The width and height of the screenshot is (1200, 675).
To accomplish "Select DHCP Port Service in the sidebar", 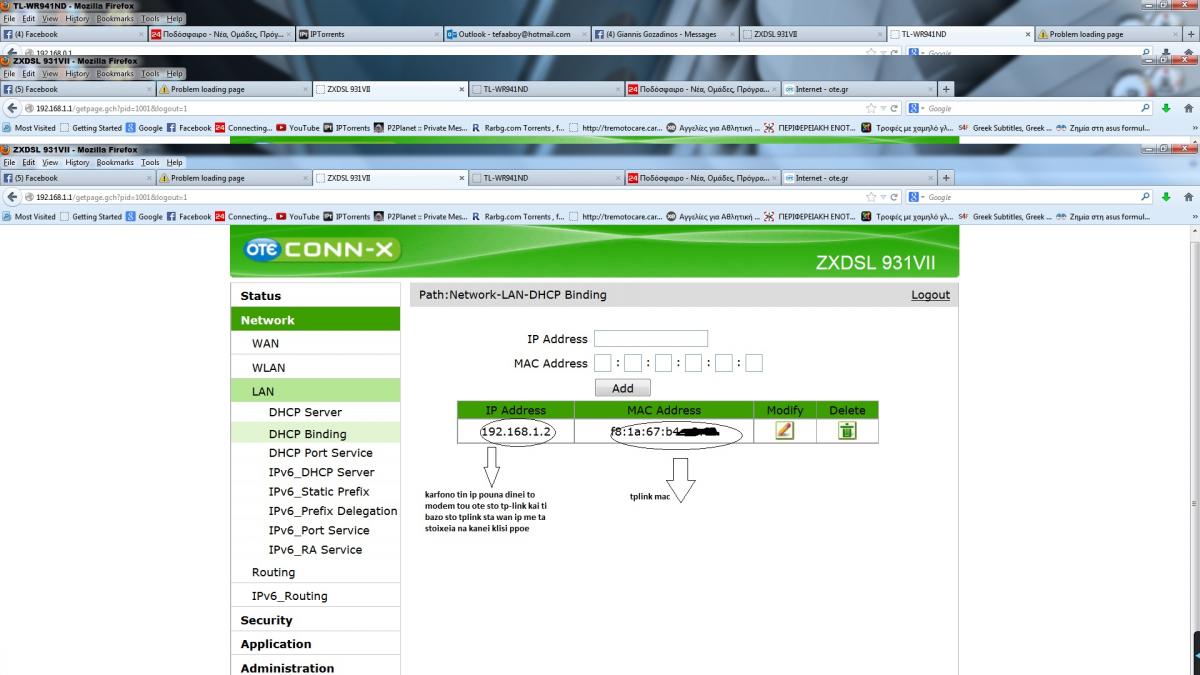I will click(x=320, y=453).
